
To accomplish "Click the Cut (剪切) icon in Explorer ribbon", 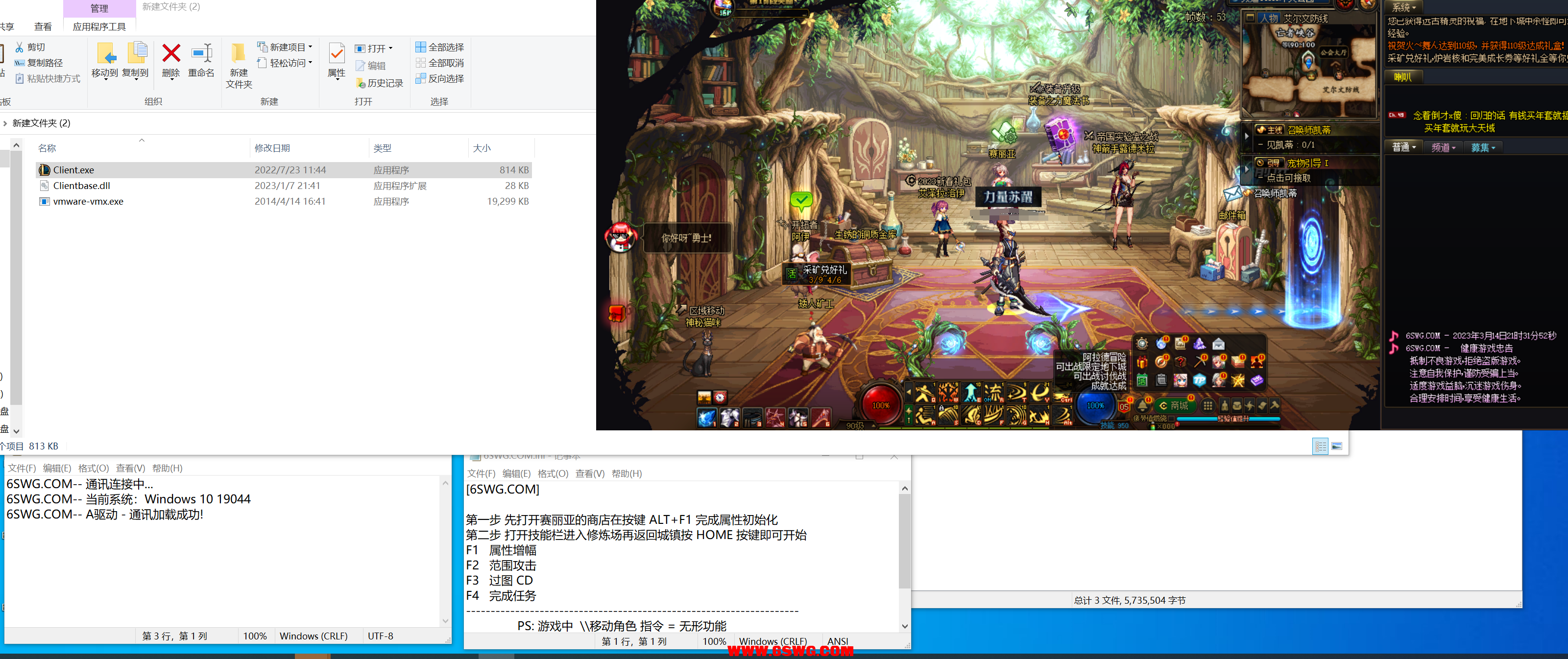I will (x=20, y=47).
